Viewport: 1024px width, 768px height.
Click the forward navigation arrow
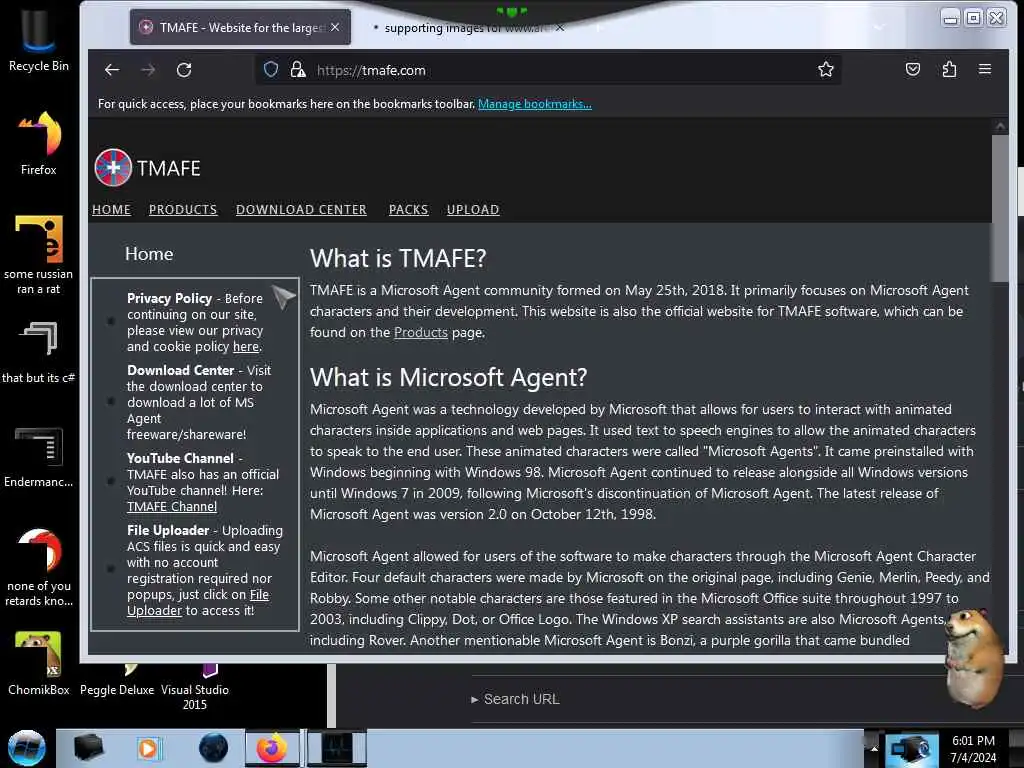click(x=148, y=70)
